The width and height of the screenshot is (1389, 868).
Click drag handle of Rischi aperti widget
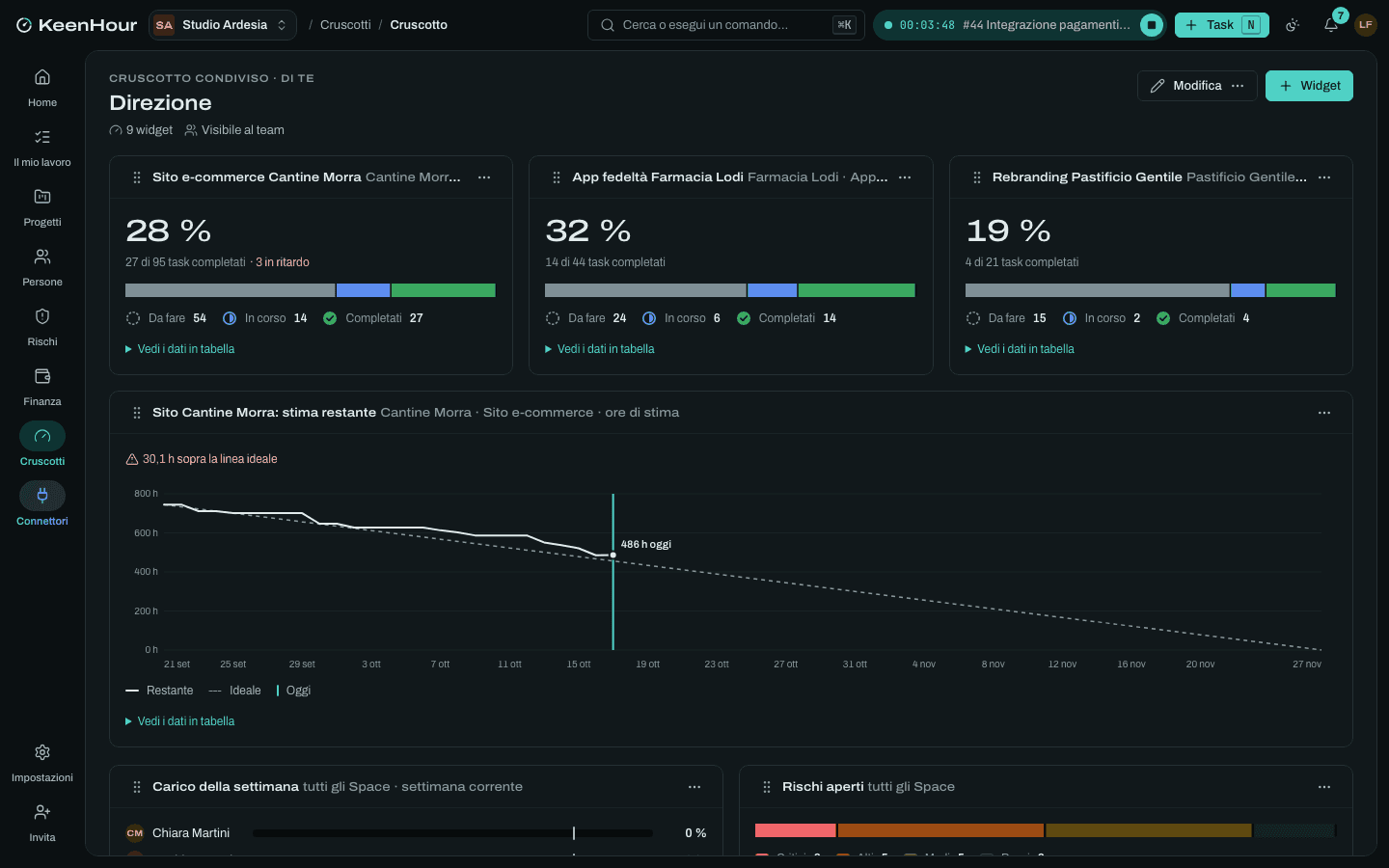tap(767, 787)
